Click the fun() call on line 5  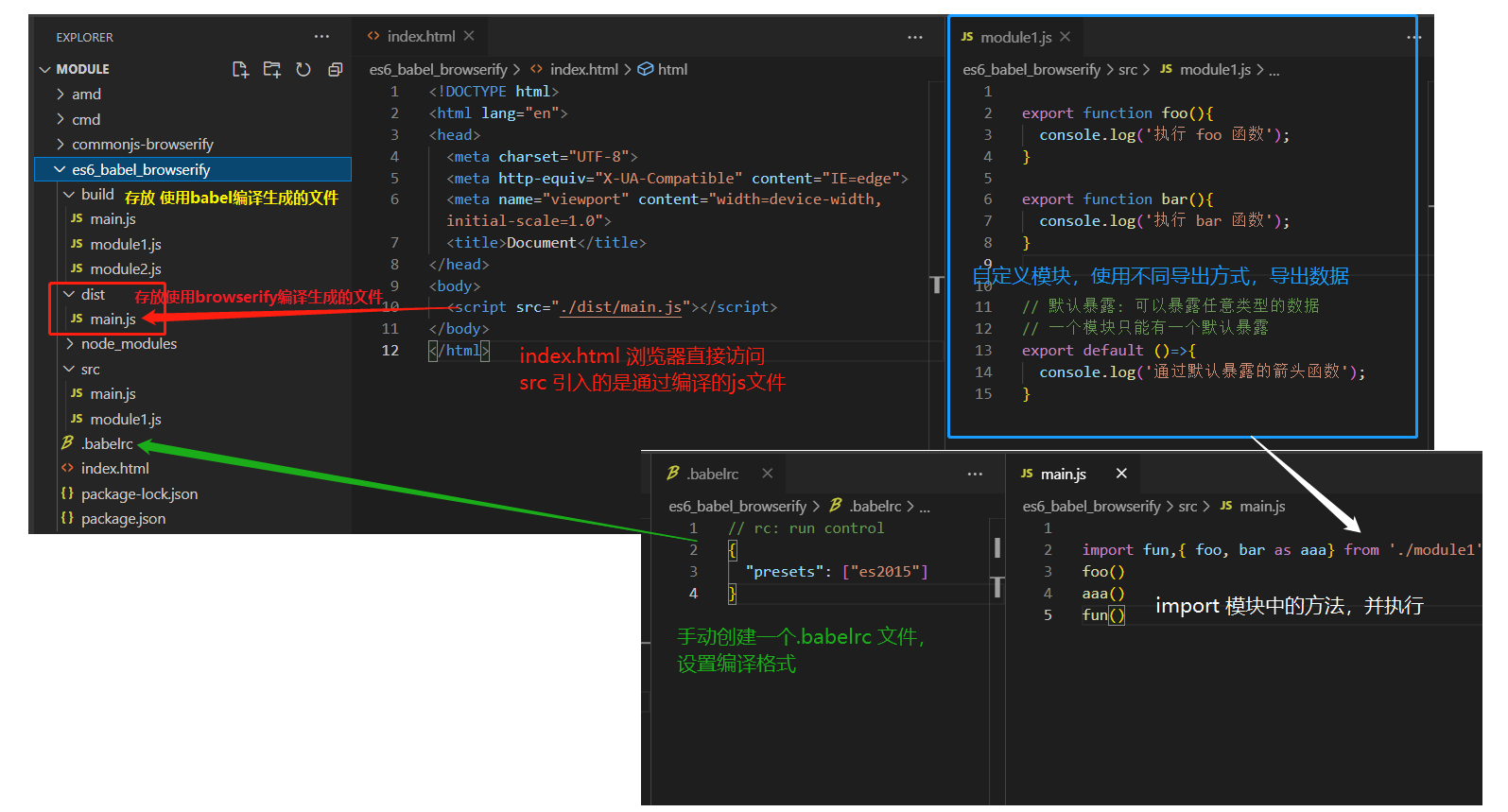point(1103,614)
